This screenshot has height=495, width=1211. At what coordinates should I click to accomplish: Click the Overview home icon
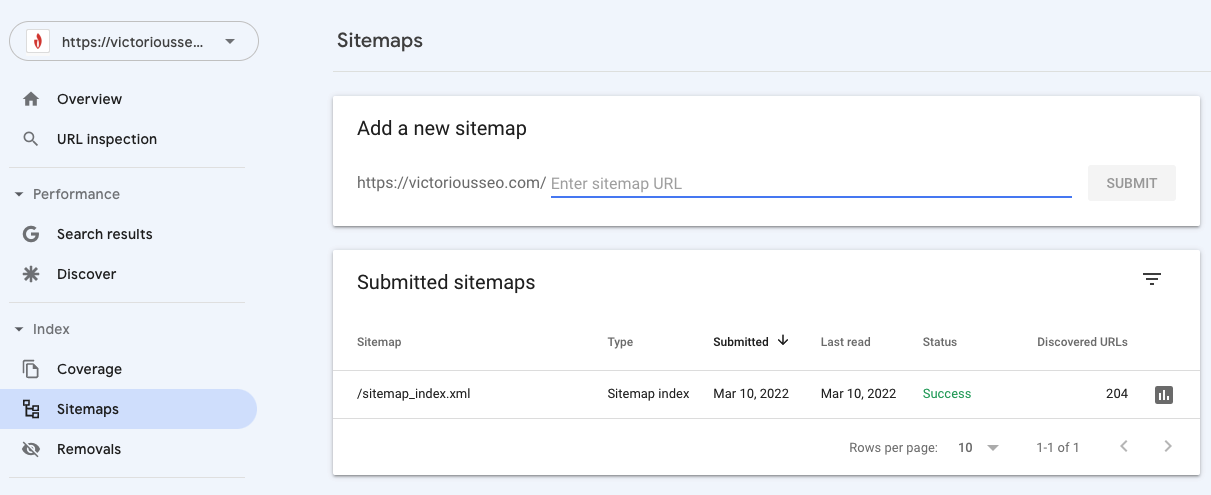point(31,99)
